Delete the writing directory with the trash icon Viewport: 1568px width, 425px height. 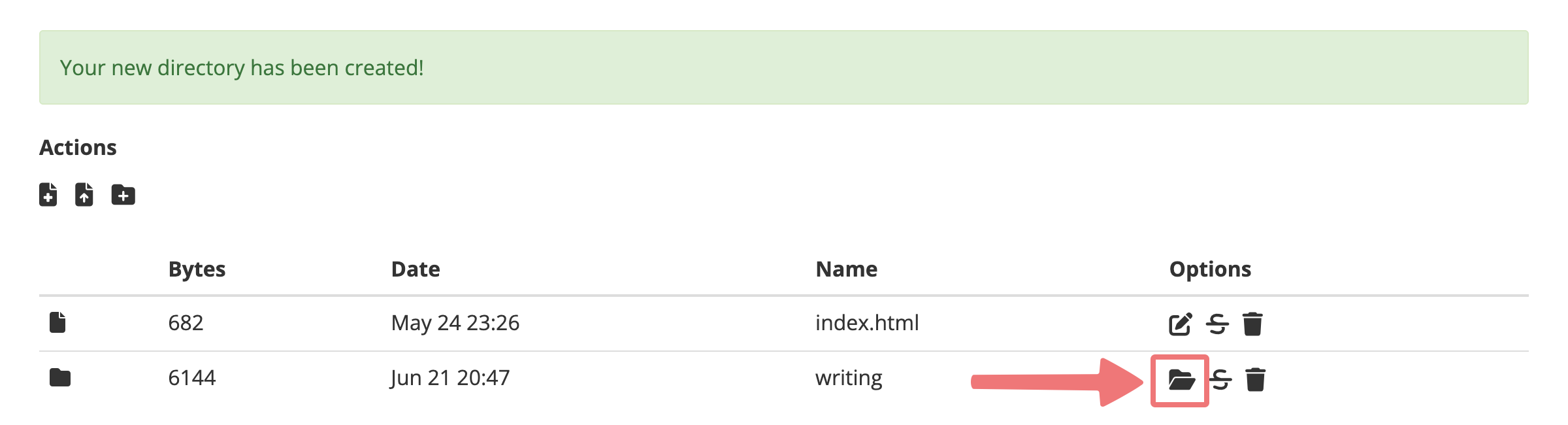pos(1256,379)
